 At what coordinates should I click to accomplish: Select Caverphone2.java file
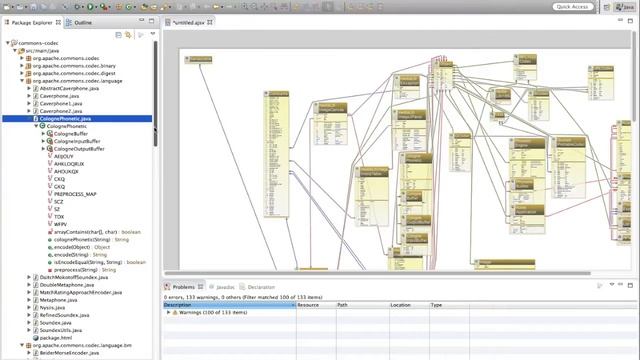(x=61, y=111)
